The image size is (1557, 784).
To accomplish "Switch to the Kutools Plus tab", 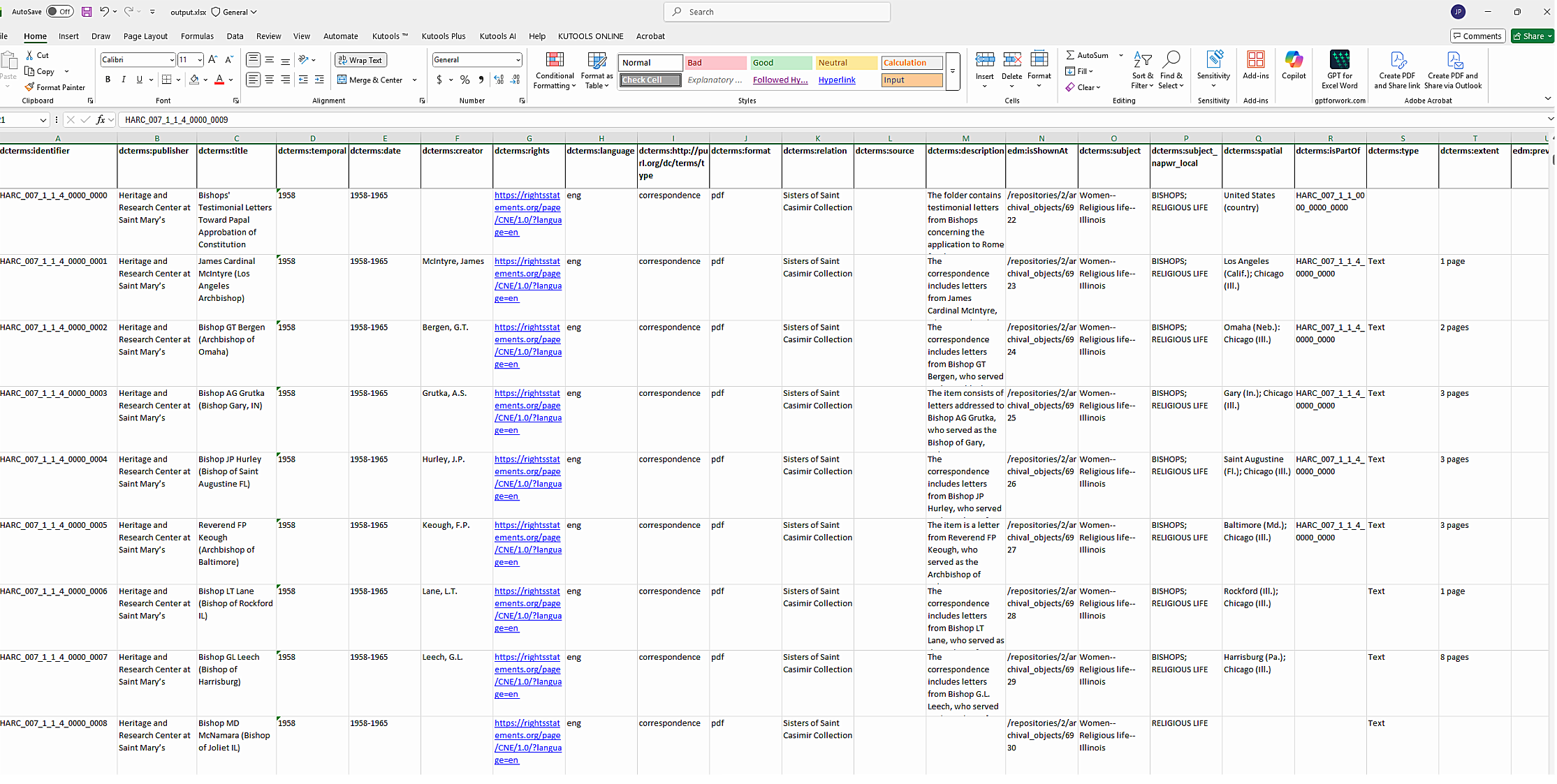I will click(443, 36).
